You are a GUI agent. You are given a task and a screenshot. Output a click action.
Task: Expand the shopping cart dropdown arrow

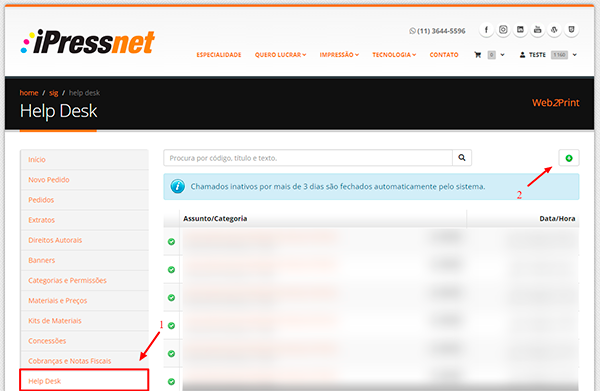[x=502, y=55]
